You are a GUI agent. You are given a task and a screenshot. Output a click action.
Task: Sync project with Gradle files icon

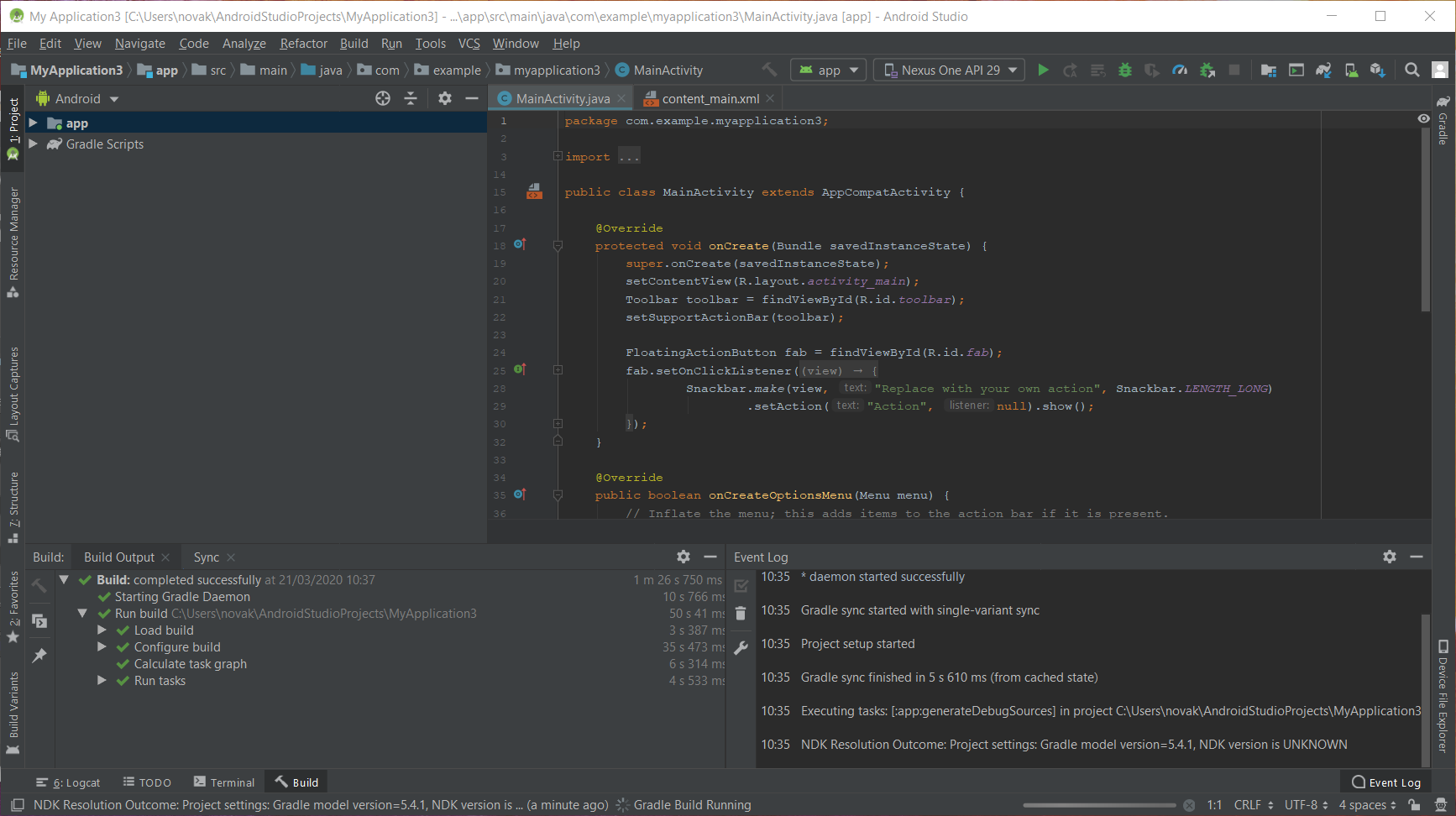point(1323,71)
